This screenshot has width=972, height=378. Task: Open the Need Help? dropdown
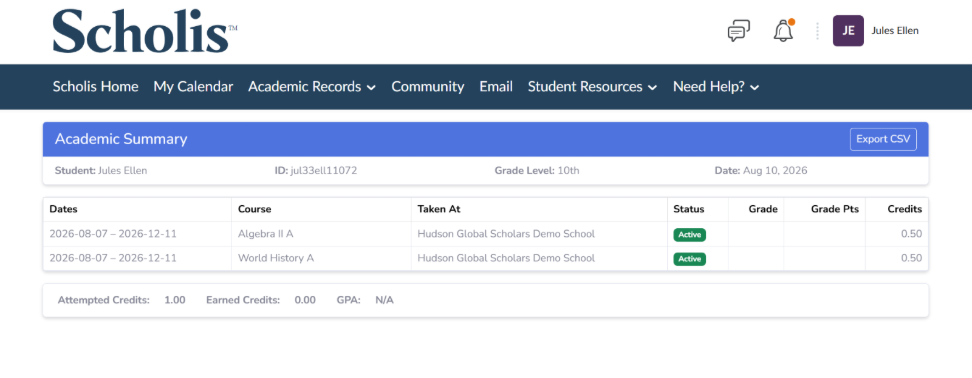pyautogui.click(x=716, y=87)
